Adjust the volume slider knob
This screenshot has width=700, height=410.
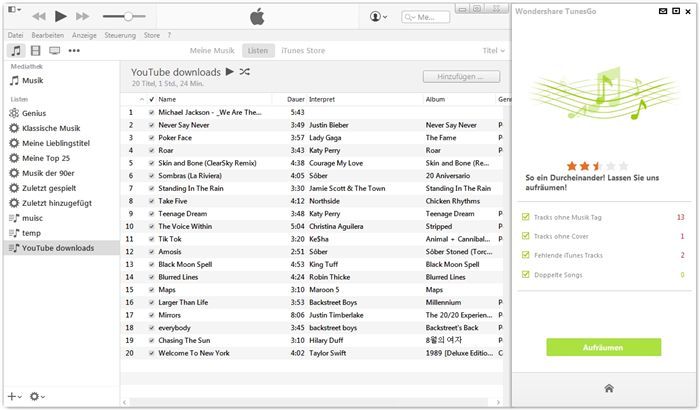128,17
